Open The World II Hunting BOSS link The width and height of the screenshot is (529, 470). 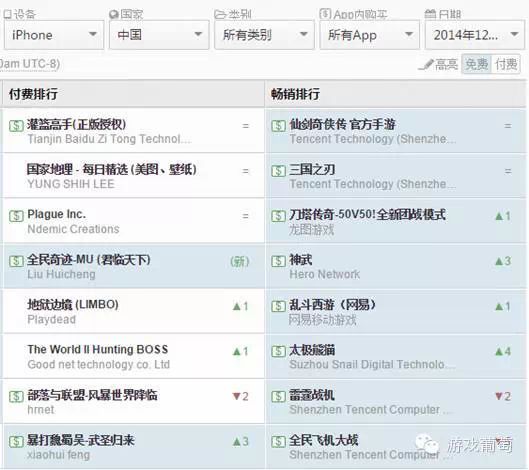click(x=98, y=350)
